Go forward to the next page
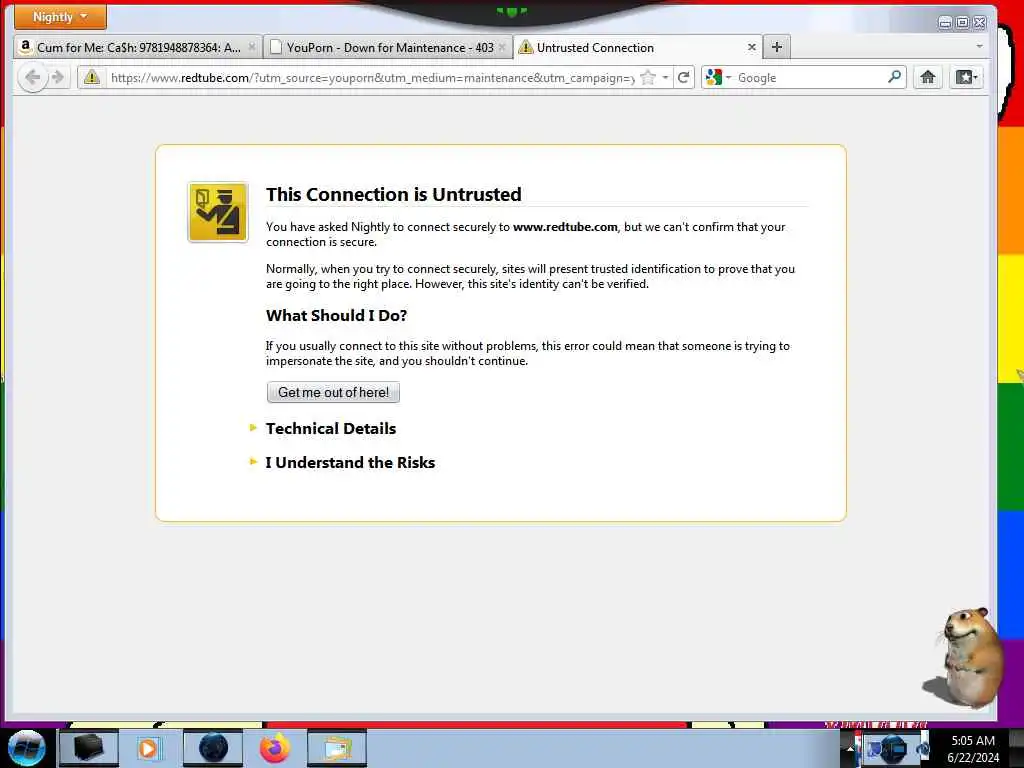 pos(58,78)
